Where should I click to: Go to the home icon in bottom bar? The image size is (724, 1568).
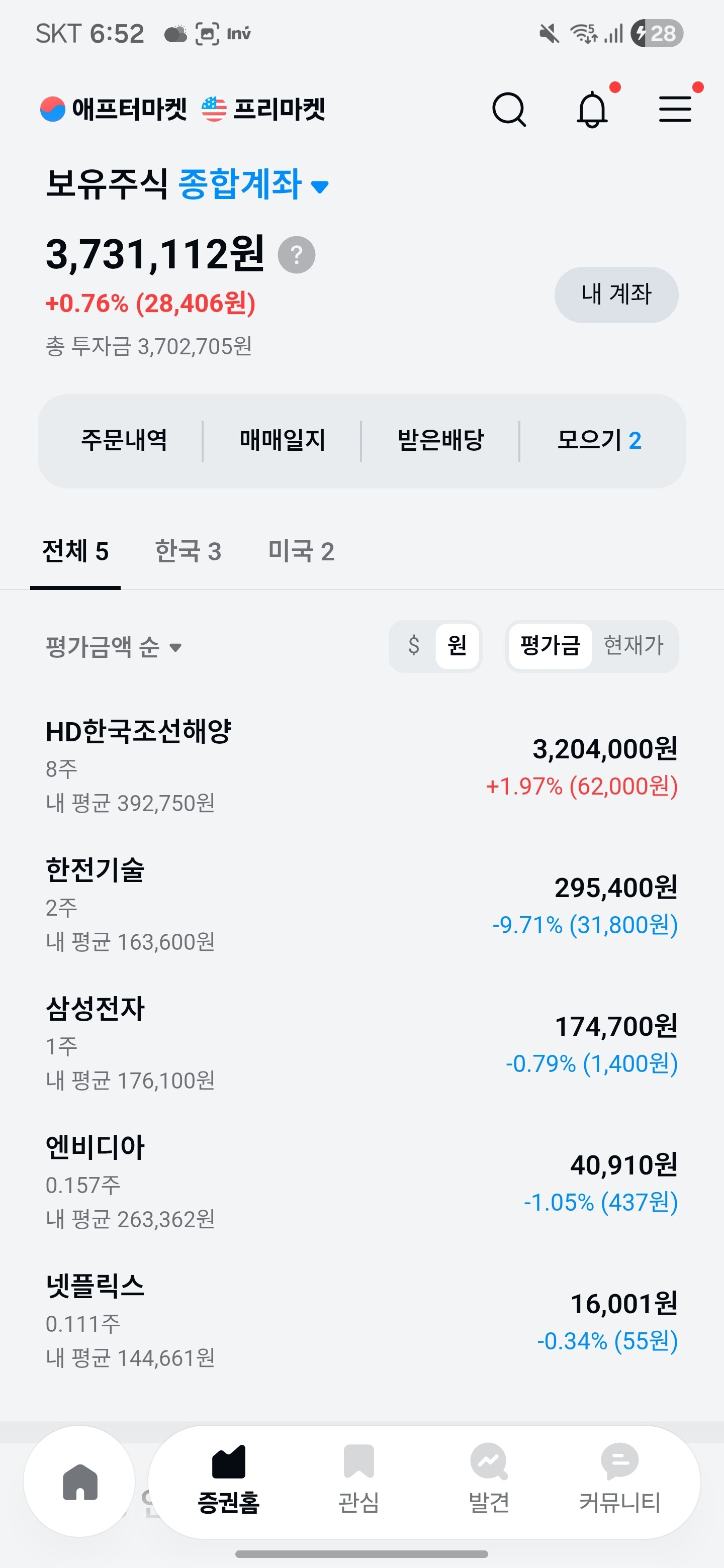pos(80,1482)
